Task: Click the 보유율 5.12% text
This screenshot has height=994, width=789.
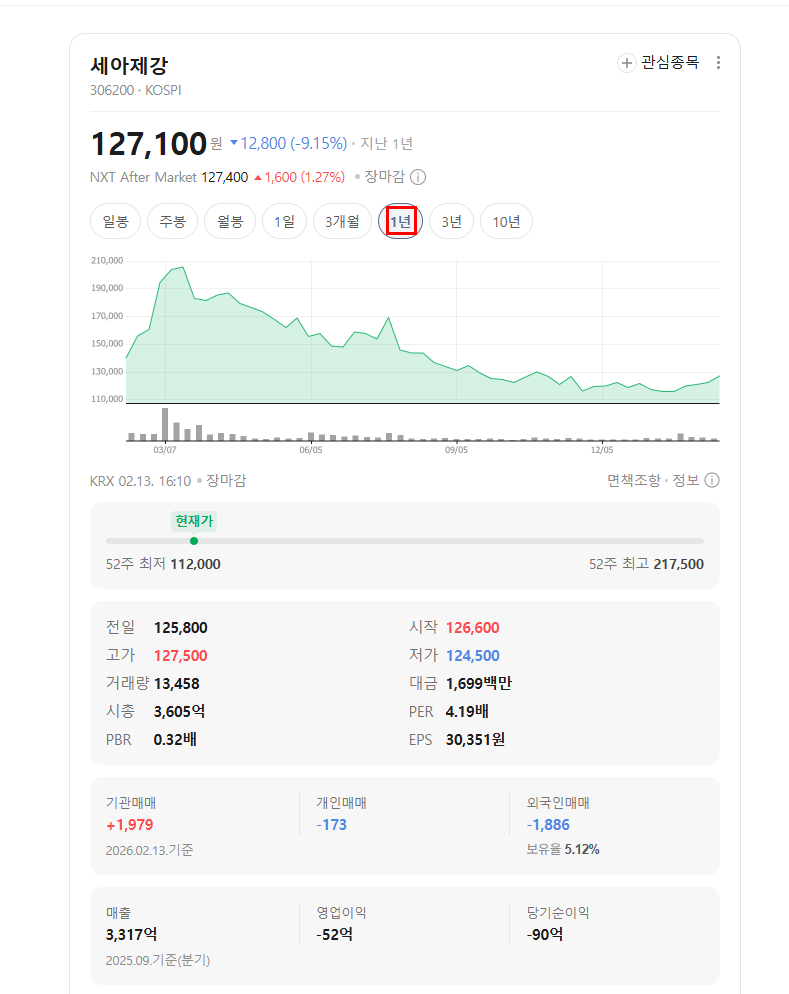Action: 563,849
